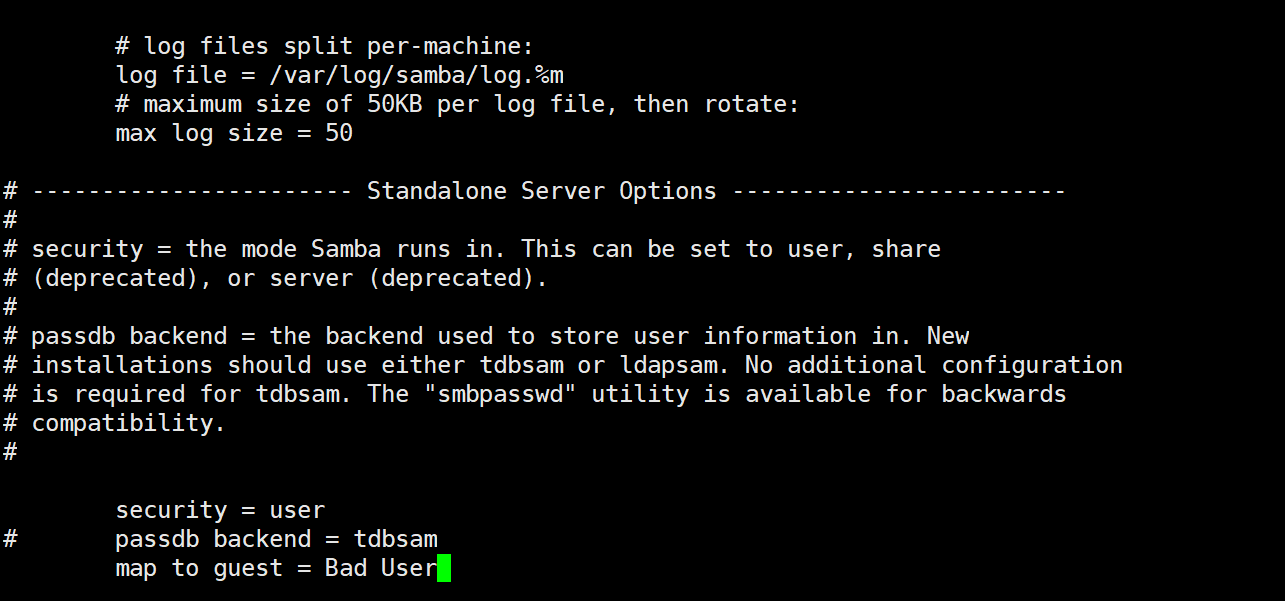Click the Standalone Server Options heading
Viewport: 1285px width, 601px height.
click(x=542, y=191)
